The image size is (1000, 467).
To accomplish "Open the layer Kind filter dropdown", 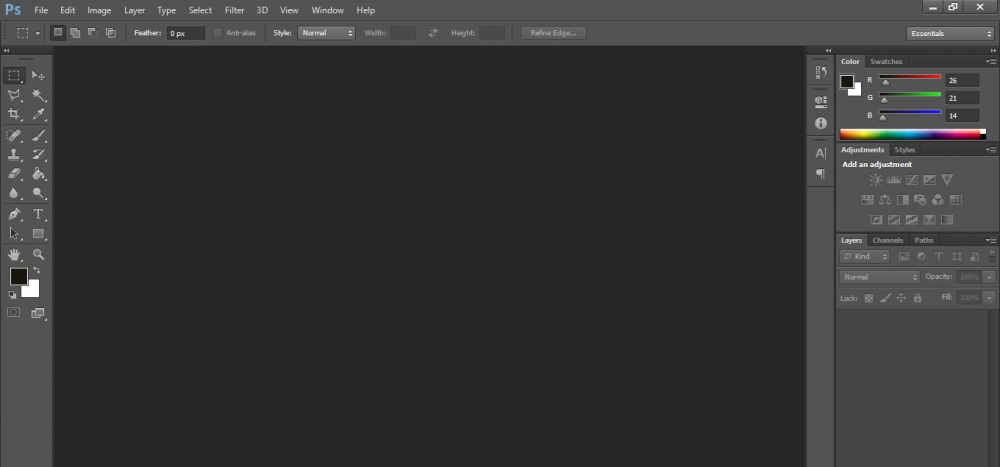I will tap(865, 256).
